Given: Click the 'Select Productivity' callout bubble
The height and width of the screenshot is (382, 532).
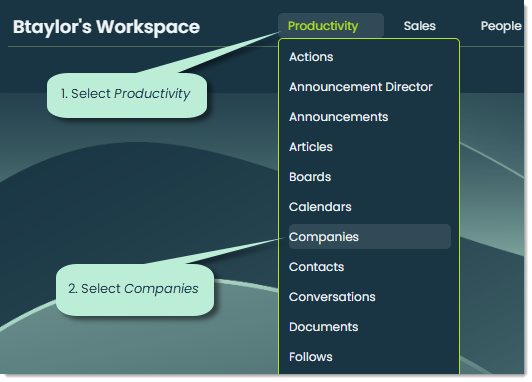Looking at the screenshot, I should (x=127, y=95).
